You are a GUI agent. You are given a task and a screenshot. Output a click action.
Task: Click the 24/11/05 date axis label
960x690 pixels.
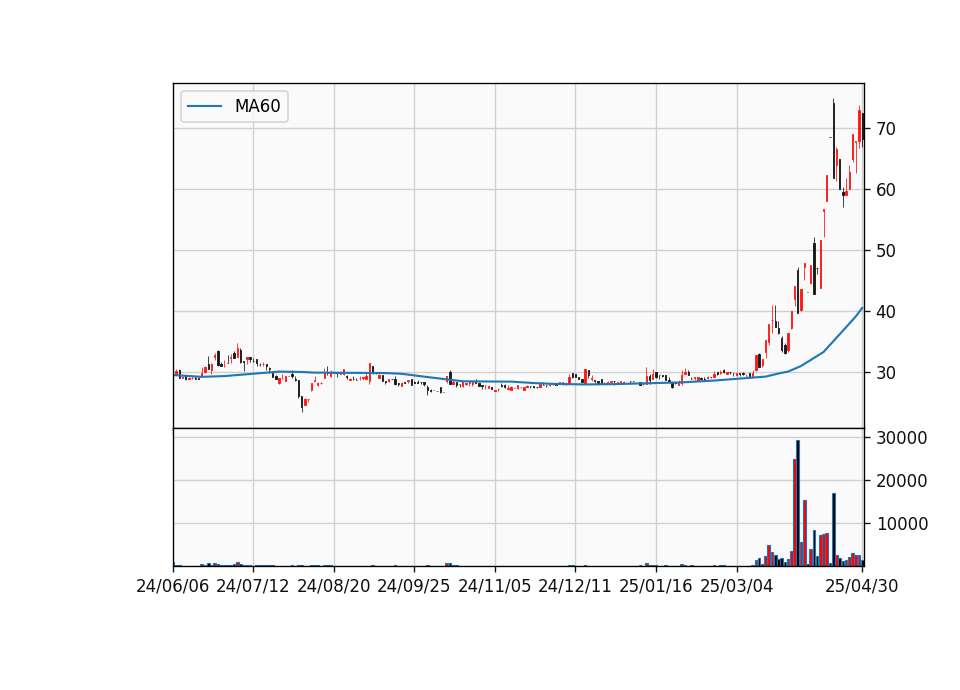click(495, 586)
